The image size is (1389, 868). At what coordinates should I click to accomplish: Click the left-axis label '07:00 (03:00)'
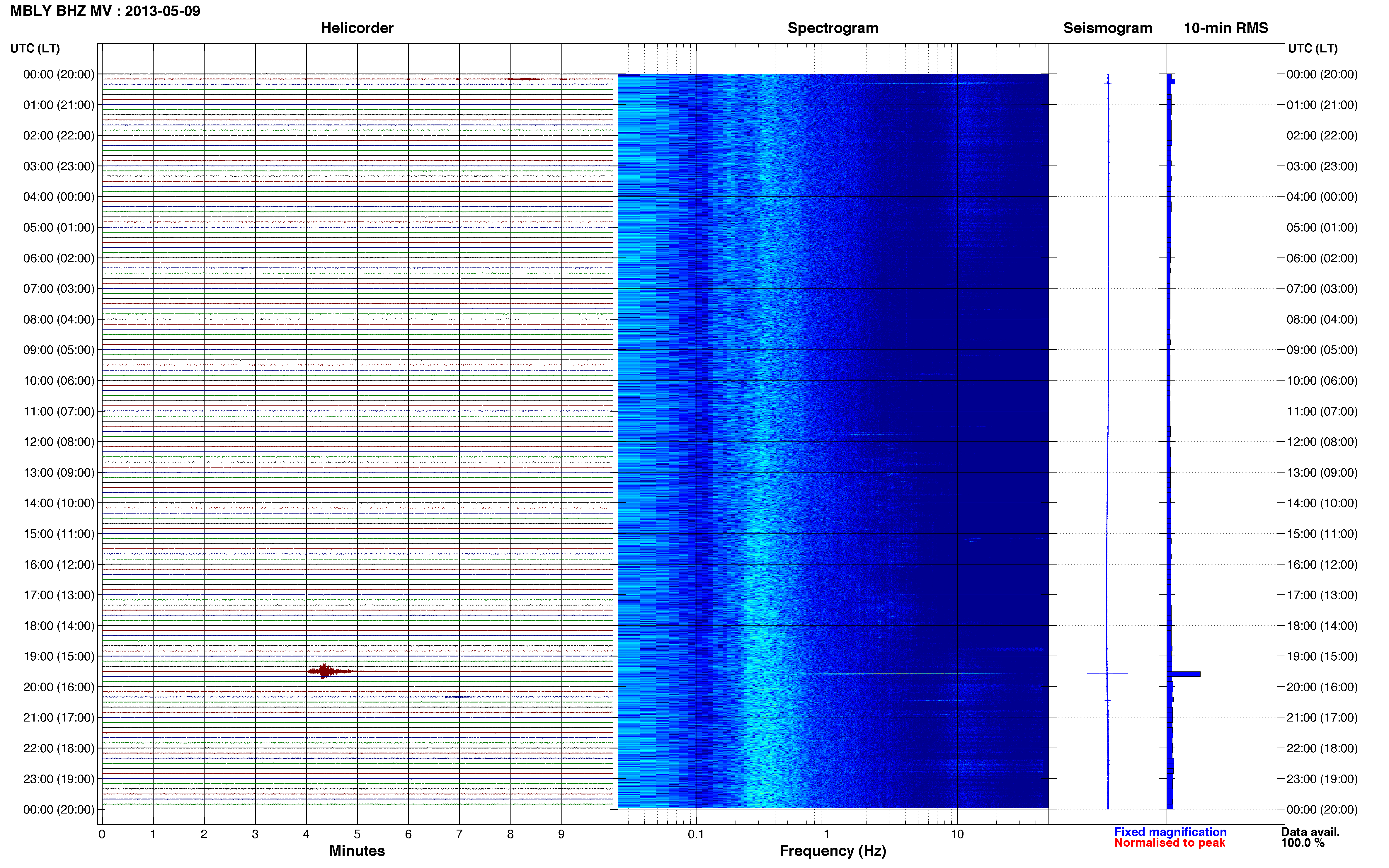click(59, 289)
